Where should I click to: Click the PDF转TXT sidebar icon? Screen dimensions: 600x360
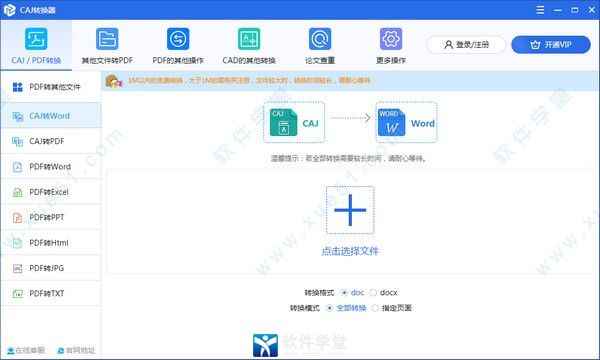pos(18,293)
